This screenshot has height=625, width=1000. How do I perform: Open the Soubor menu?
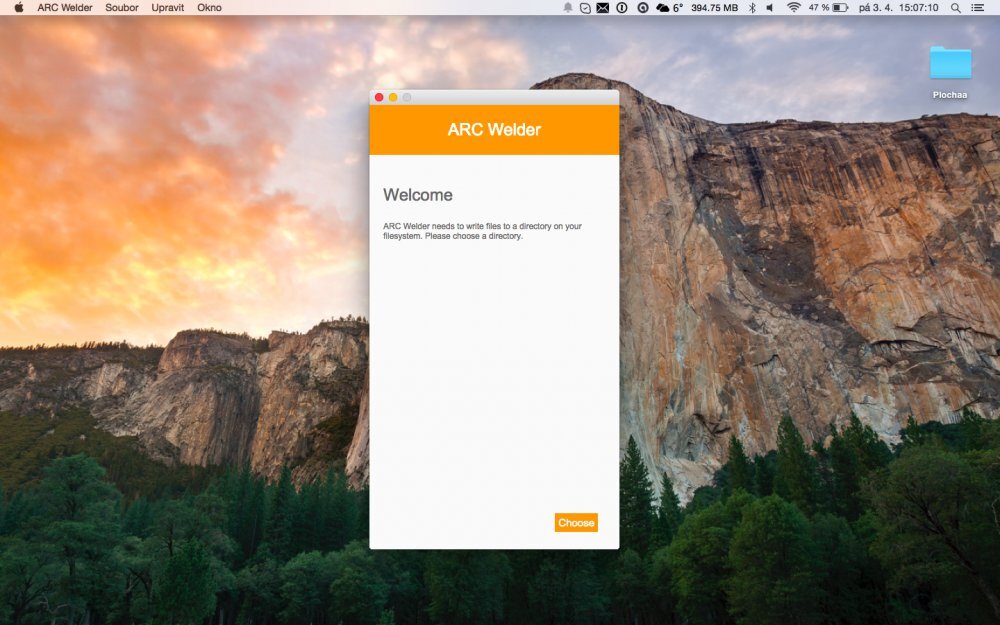coord(122,7)
